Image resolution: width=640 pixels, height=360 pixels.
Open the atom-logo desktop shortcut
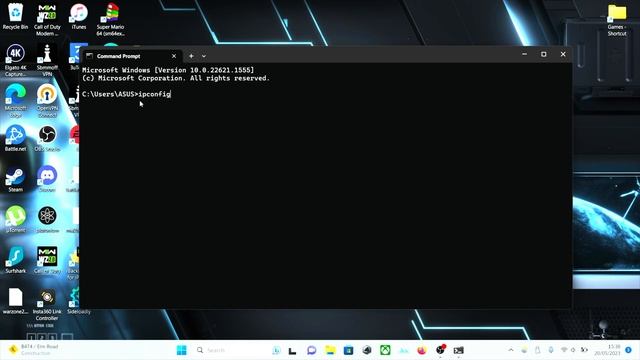pos(47,219)
